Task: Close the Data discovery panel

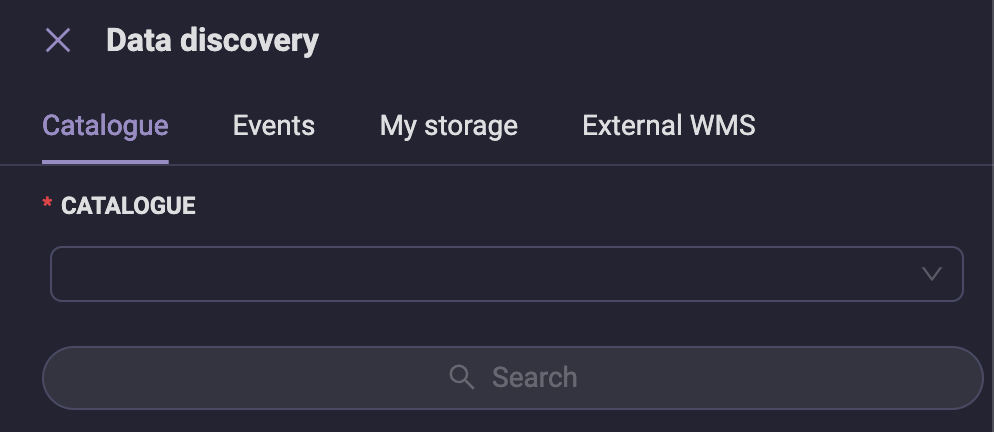Action: 58,41
